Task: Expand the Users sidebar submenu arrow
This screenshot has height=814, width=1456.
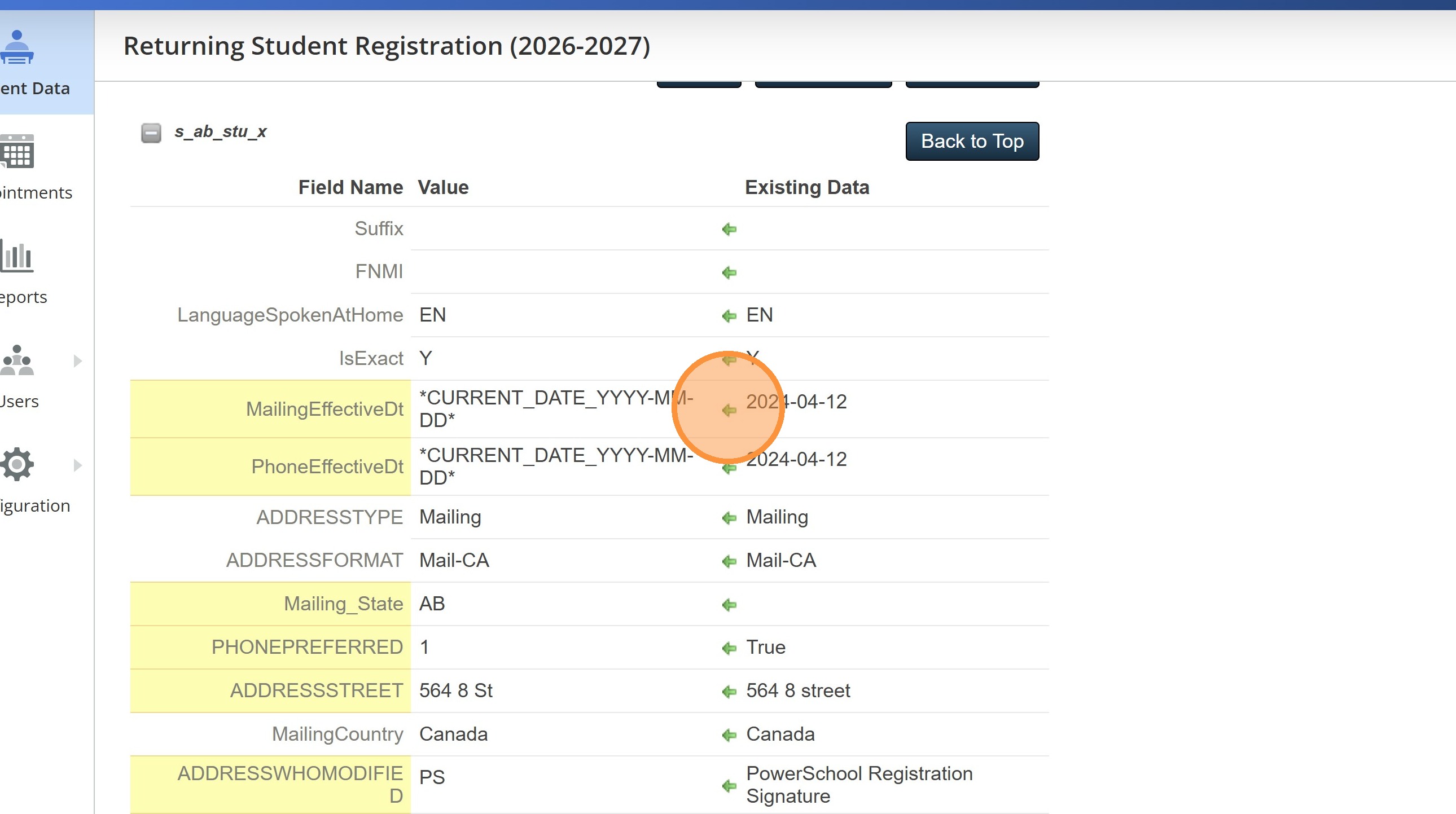Action: point(78,360)
